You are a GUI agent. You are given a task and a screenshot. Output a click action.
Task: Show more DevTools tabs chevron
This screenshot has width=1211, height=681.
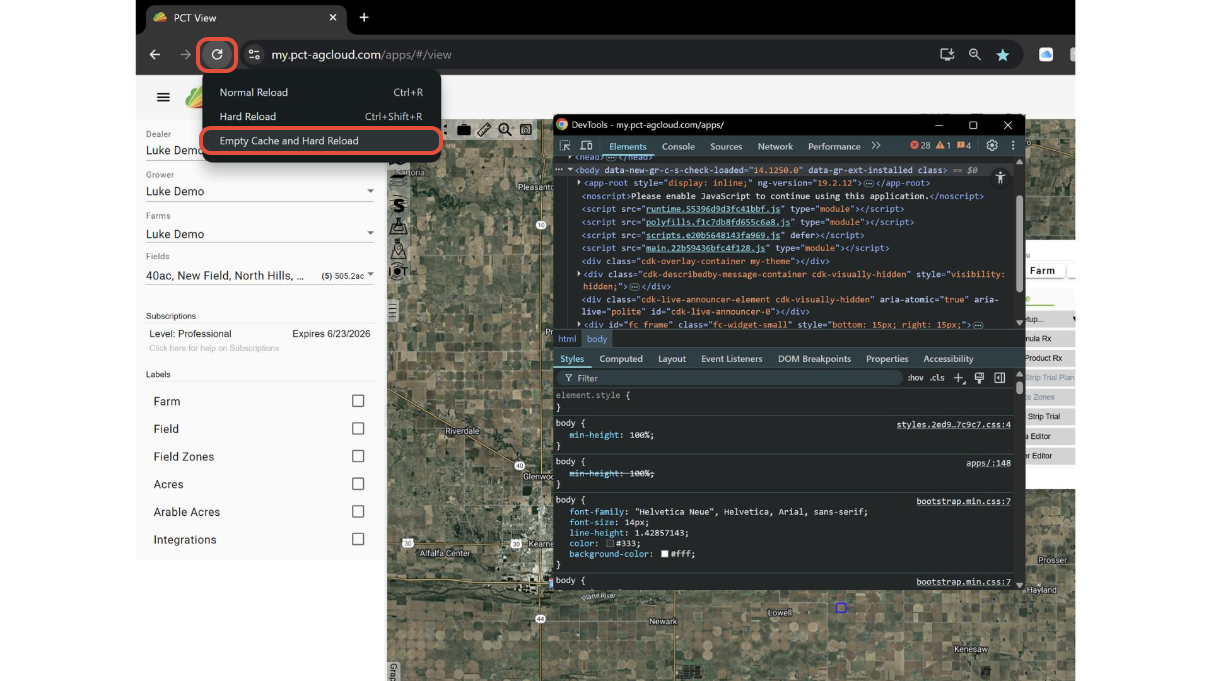pos(876,146)
